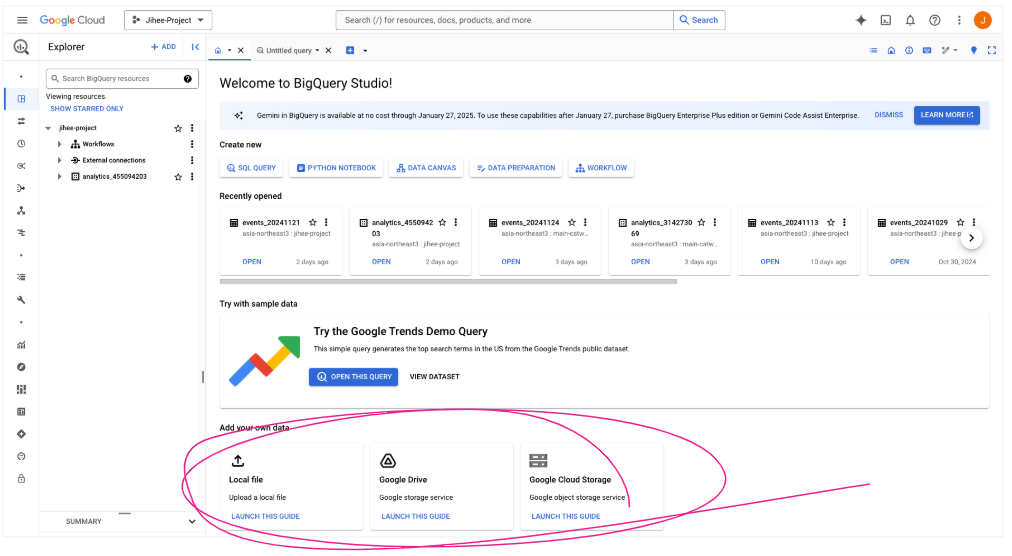Open the padlock sidebar icon
The image size is (1012, 556).
tap(21, 479)
